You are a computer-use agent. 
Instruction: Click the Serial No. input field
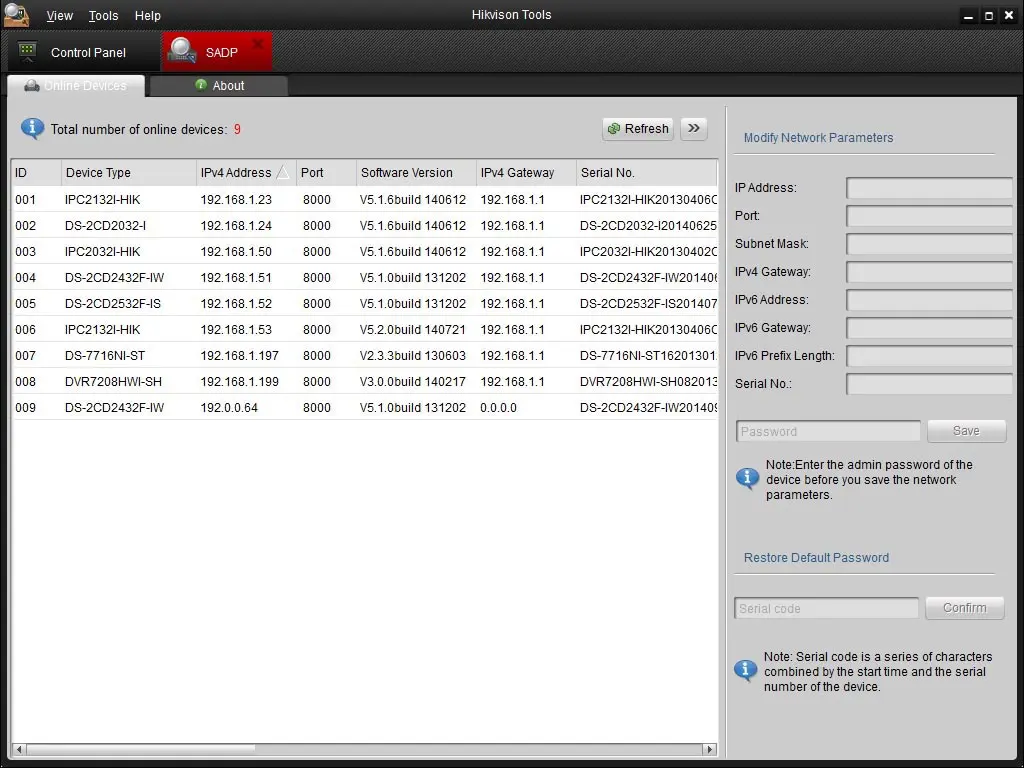pos(929,384)
